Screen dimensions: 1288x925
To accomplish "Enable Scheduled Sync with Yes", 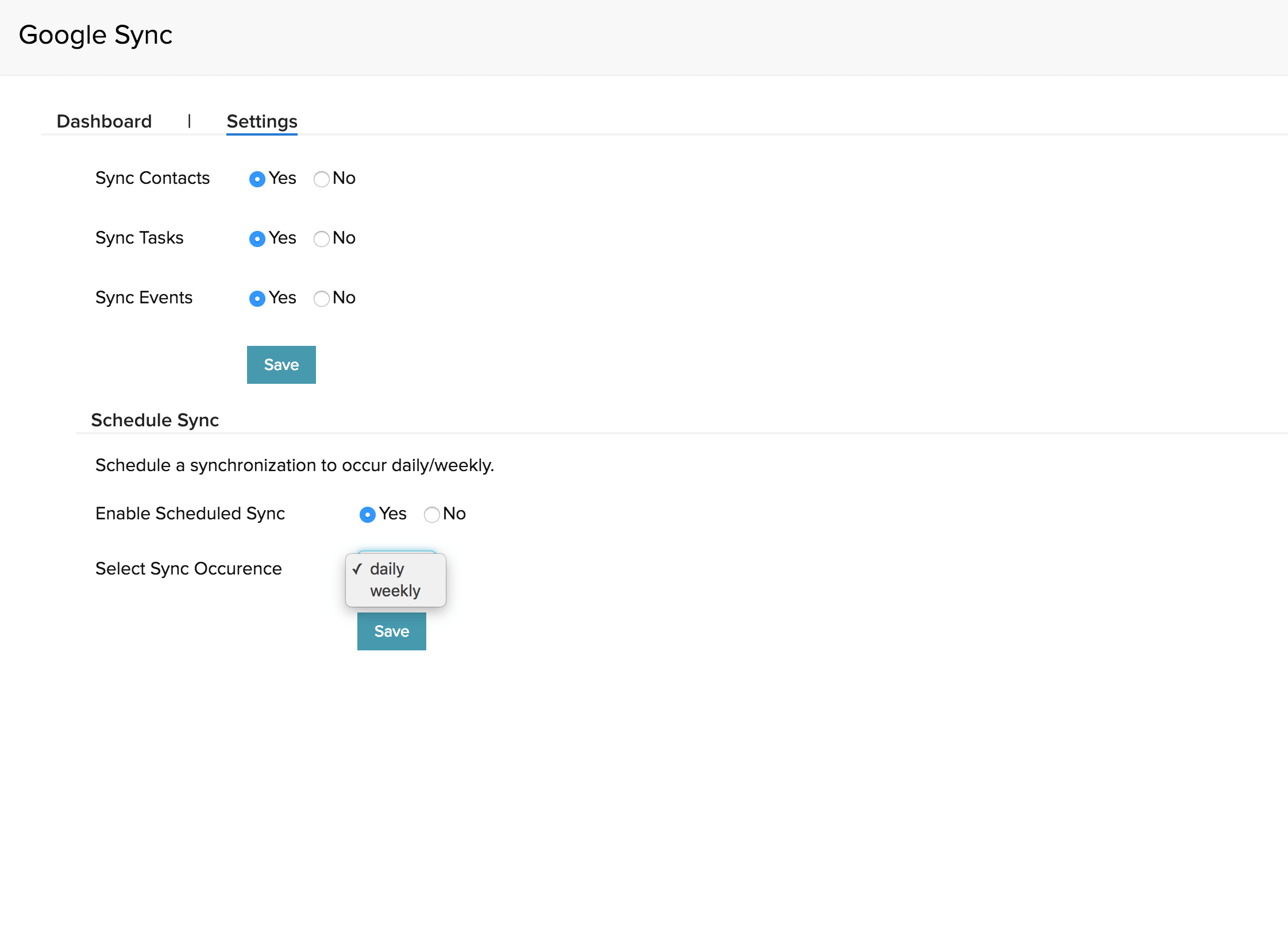I will [x=368, y=515].
